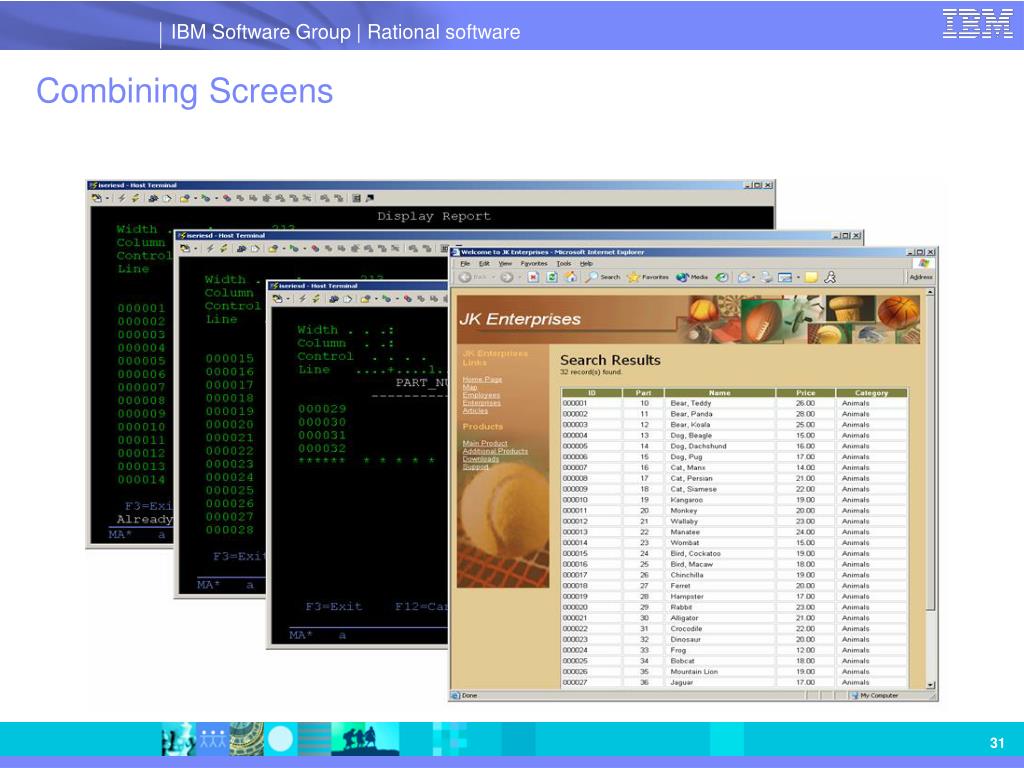Click the 'Dog, Dachshund' cell in results
Viewport: 1024px width, 768px height.
[x=720, y=447]
